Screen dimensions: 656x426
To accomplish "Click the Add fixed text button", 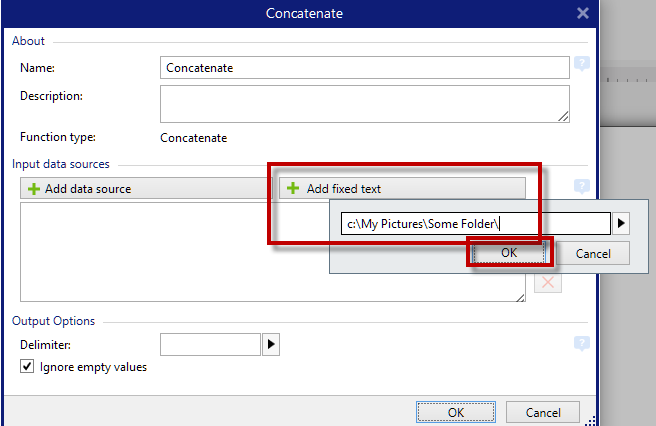I will 402,188.
